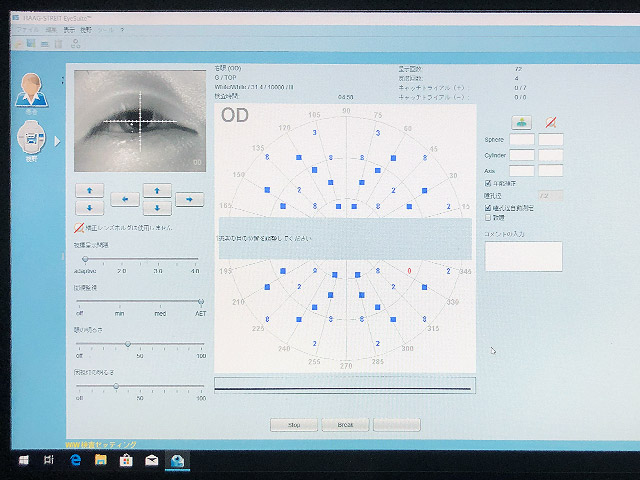Click crossed-out lens icon beside レンズホルダ text
The height and width of the screenshot is (480, 640).
click(79, 228)
